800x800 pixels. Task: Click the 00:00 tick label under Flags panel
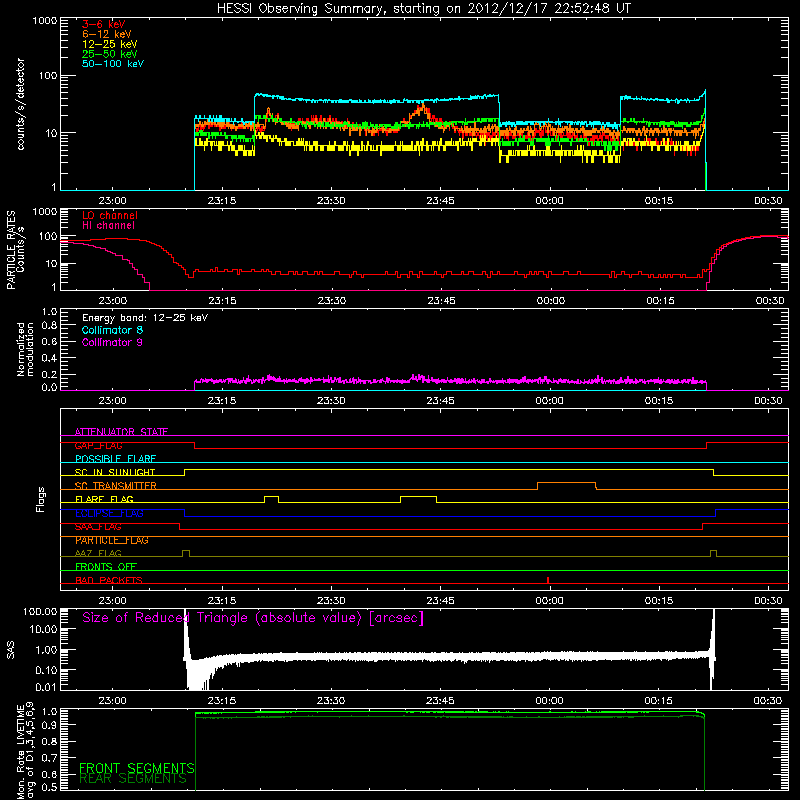[549, 601]
